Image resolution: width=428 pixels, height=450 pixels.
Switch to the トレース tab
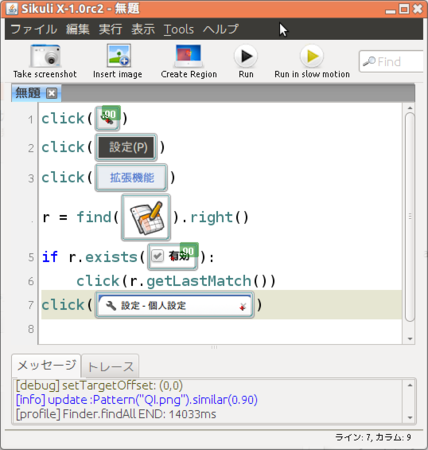point(110,367)
